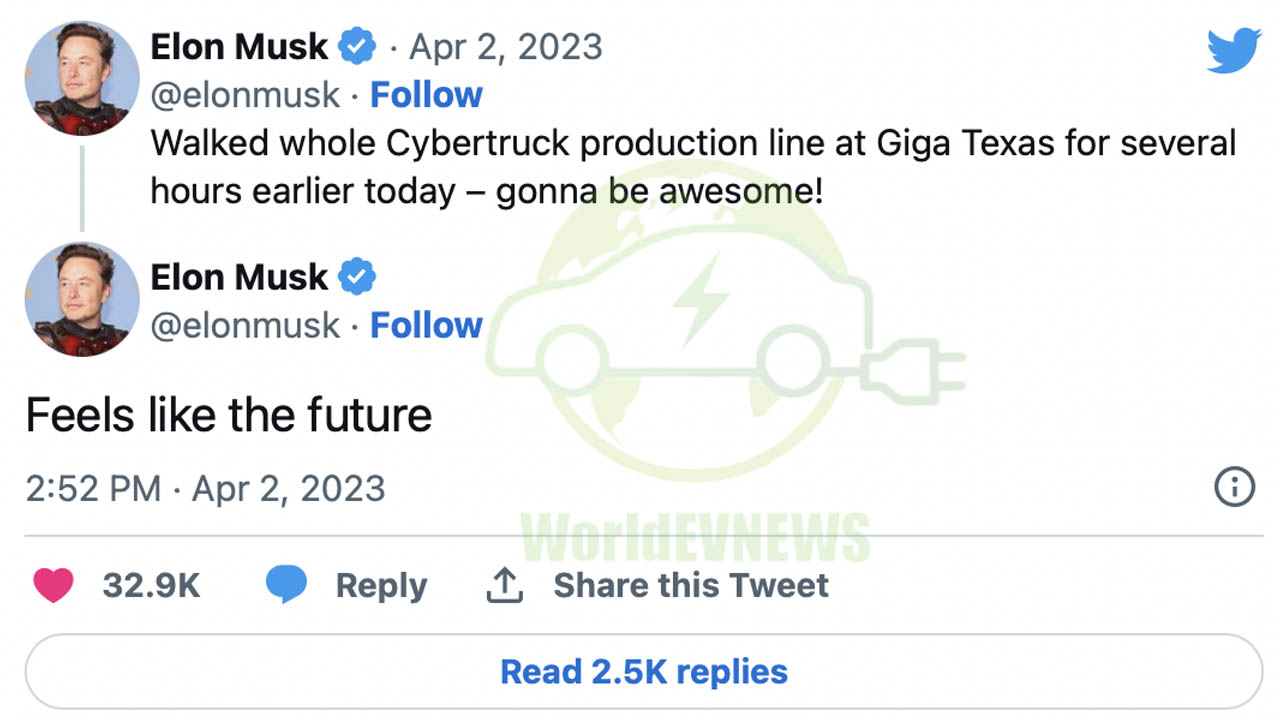The width and height of the screenshot is (1280, 720).
Task: Open the tweet info circle icon
Action: 1234,488
